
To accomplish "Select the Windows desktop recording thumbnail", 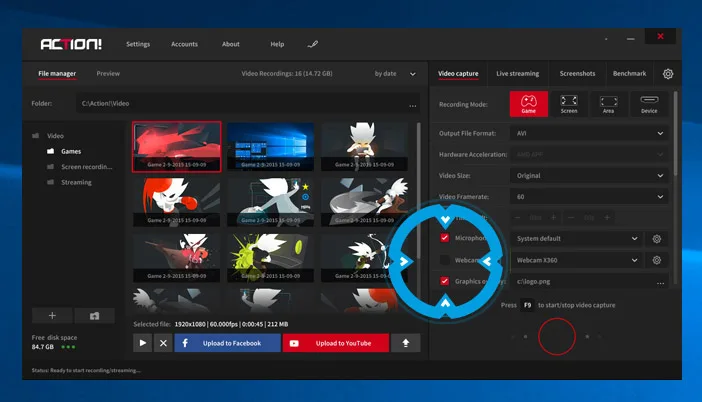I will (270, 146).
